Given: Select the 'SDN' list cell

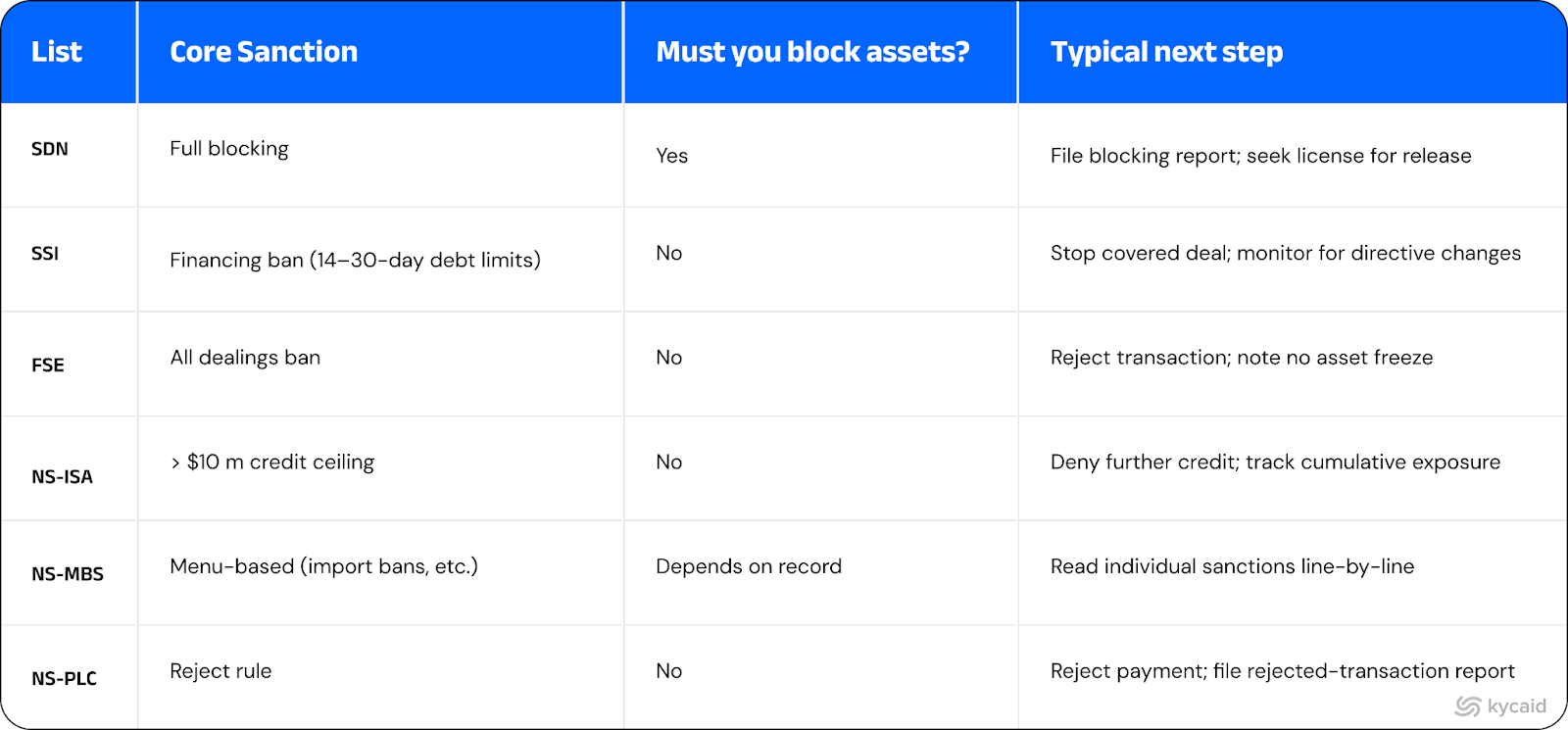Looking at the screenshot, I should pyautogui.click(x=50, y=149).
